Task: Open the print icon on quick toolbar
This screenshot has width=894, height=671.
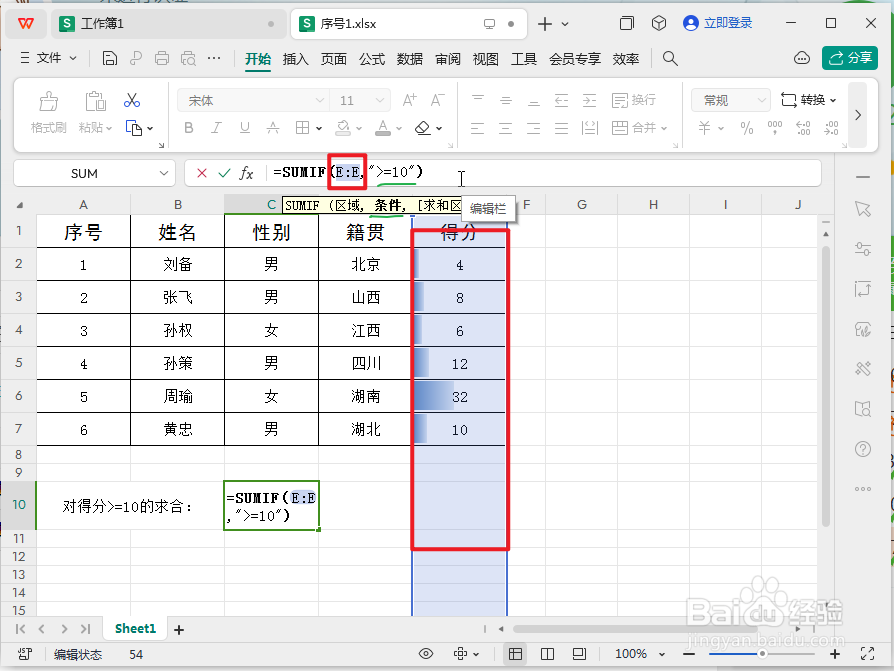Action: point(159,58)
